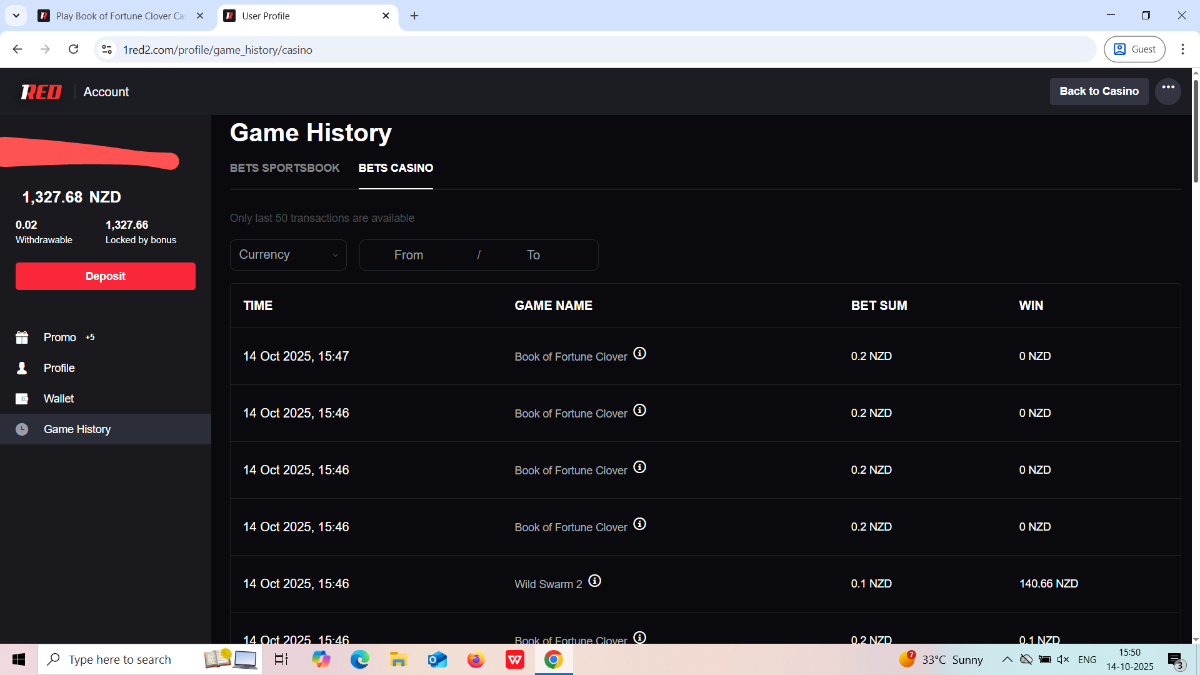Image resolution: width=1200 pixels, height=675 pixels.
Task: Click info icon beside Wild Swarm 2
Action: click(x=595, y=581)
